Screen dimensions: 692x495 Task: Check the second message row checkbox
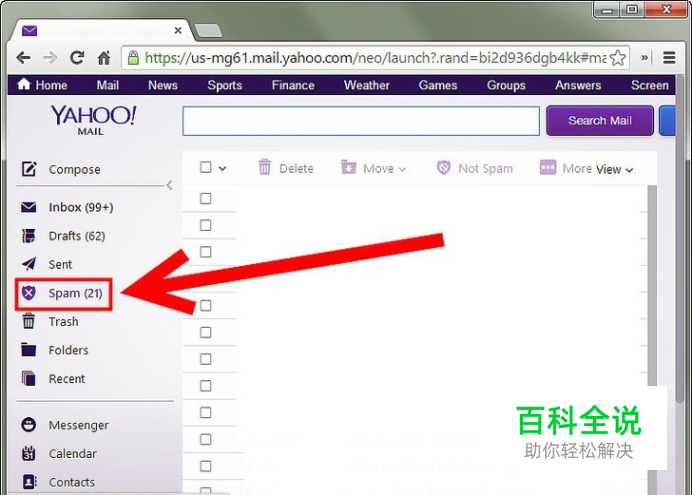click(x=206, y=225)
